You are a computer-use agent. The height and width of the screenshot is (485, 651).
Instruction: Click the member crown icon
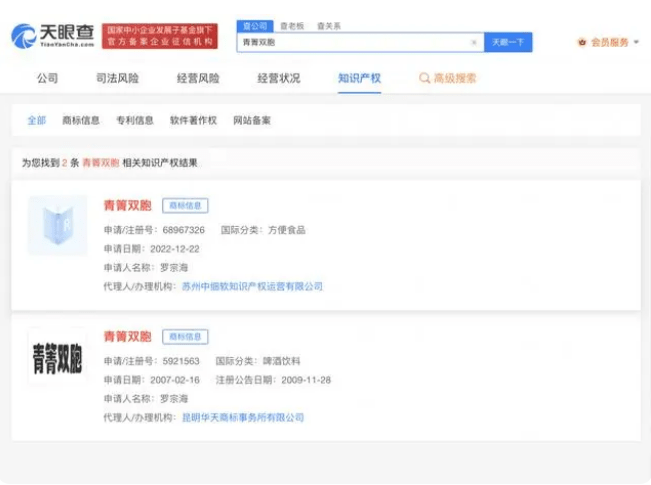tap(582, 42)
